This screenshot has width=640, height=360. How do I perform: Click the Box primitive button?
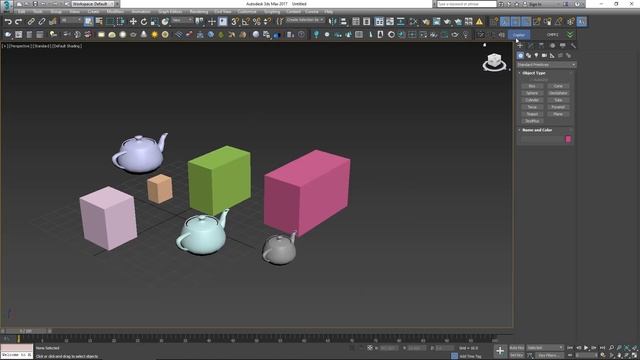coord(532,86)
